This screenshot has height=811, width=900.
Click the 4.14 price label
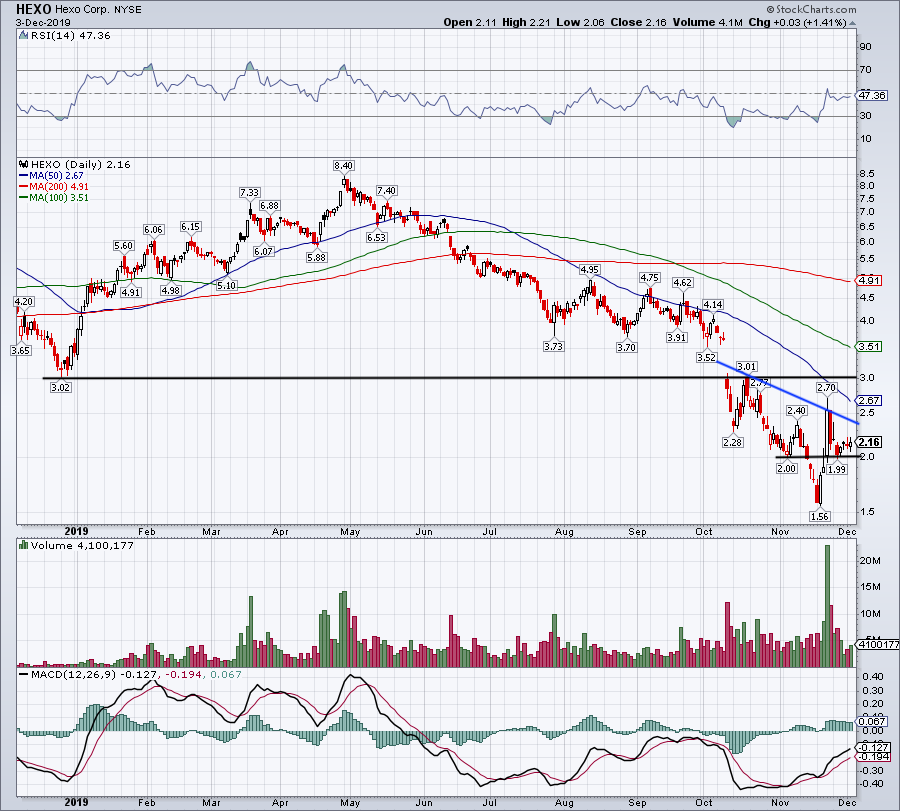[713, 304]
